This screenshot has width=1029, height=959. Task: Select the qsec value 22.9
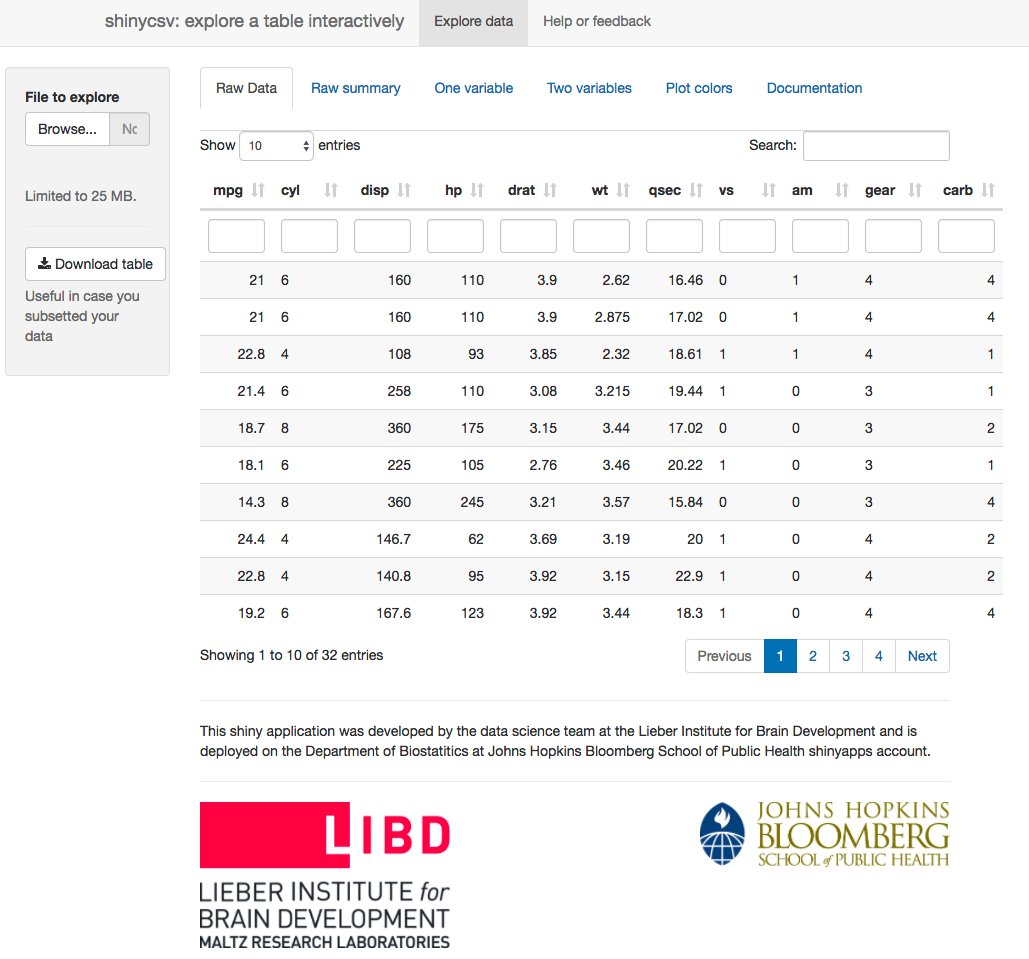[689, 576]
